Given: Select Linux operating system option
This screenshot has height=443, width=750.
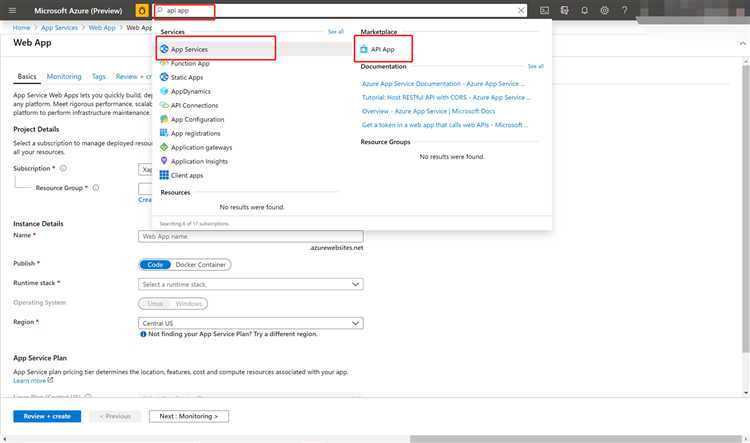Looking at the screenshot, I should 155,304.
